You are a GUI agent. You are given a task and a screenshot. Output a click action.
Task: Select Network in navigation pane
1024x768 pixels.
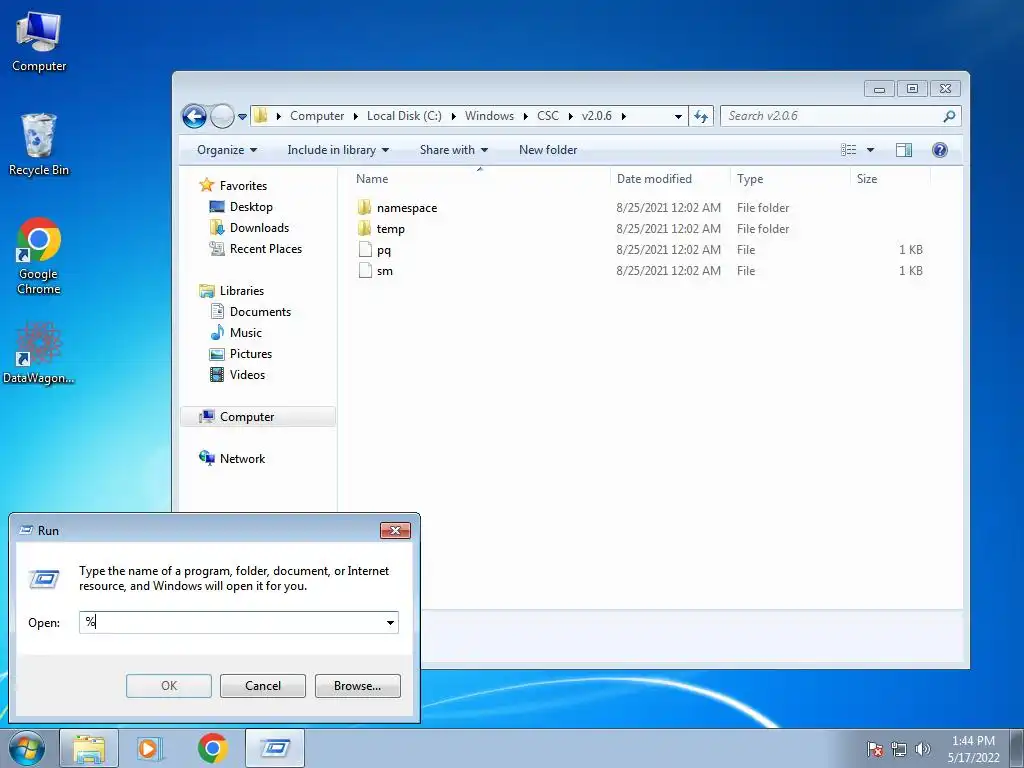pos(232,458)
